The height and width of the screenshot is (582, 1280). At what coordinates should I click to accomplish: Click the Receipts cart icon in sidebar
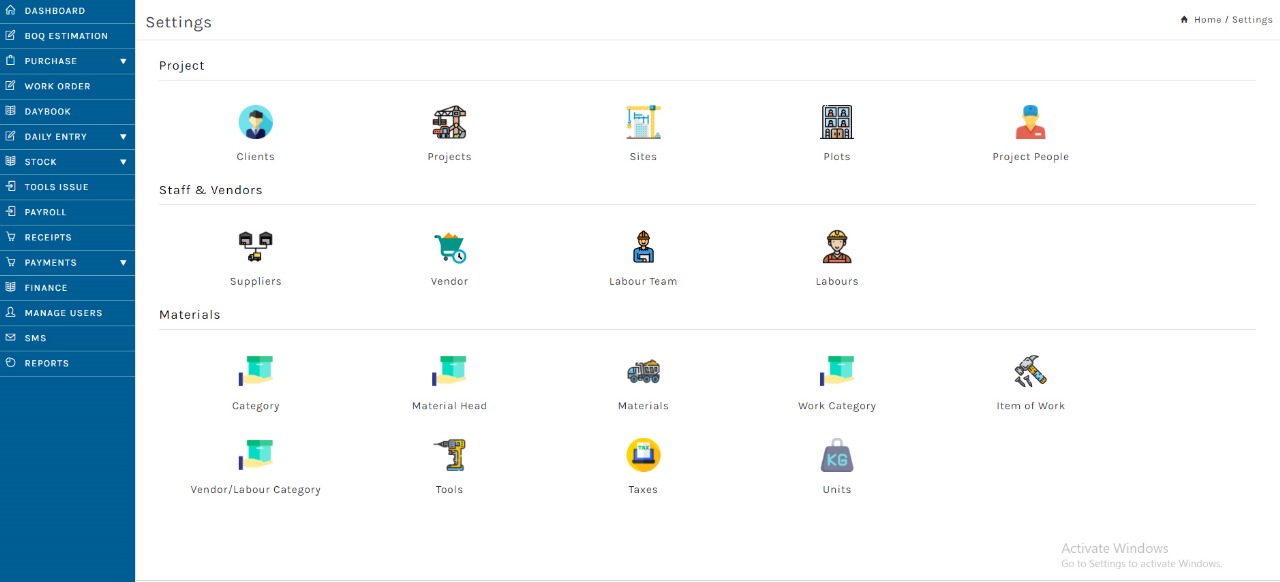(x=10, y=237)
